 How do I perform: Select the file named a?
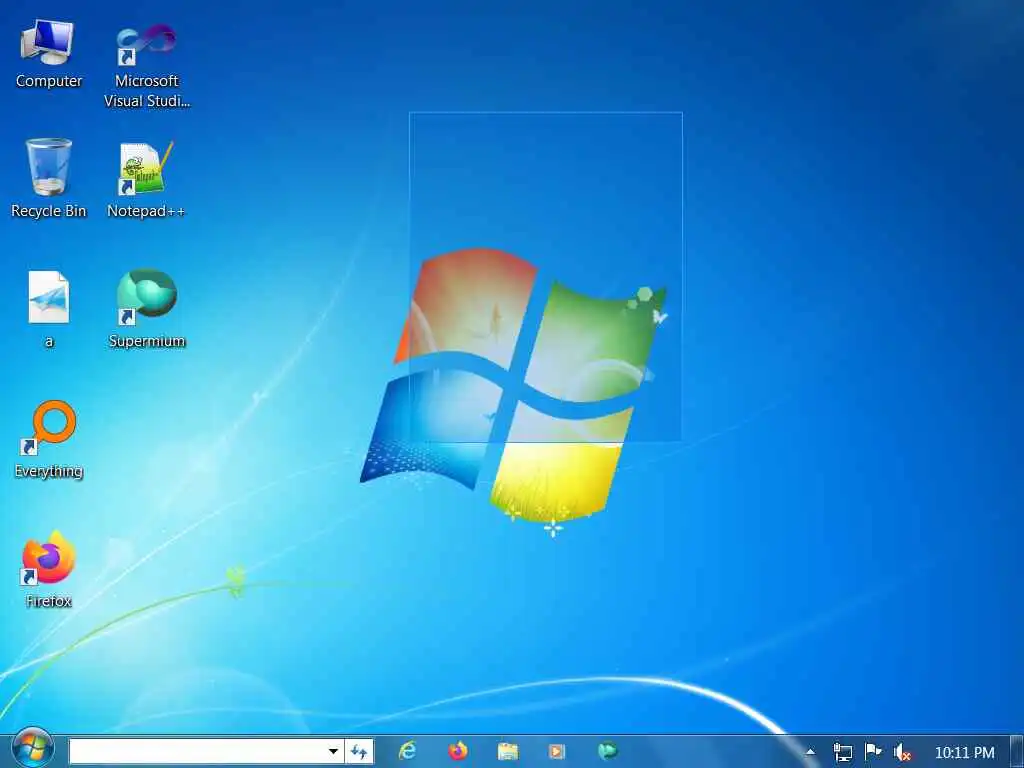pyautogui.click(x=48, y=309)
